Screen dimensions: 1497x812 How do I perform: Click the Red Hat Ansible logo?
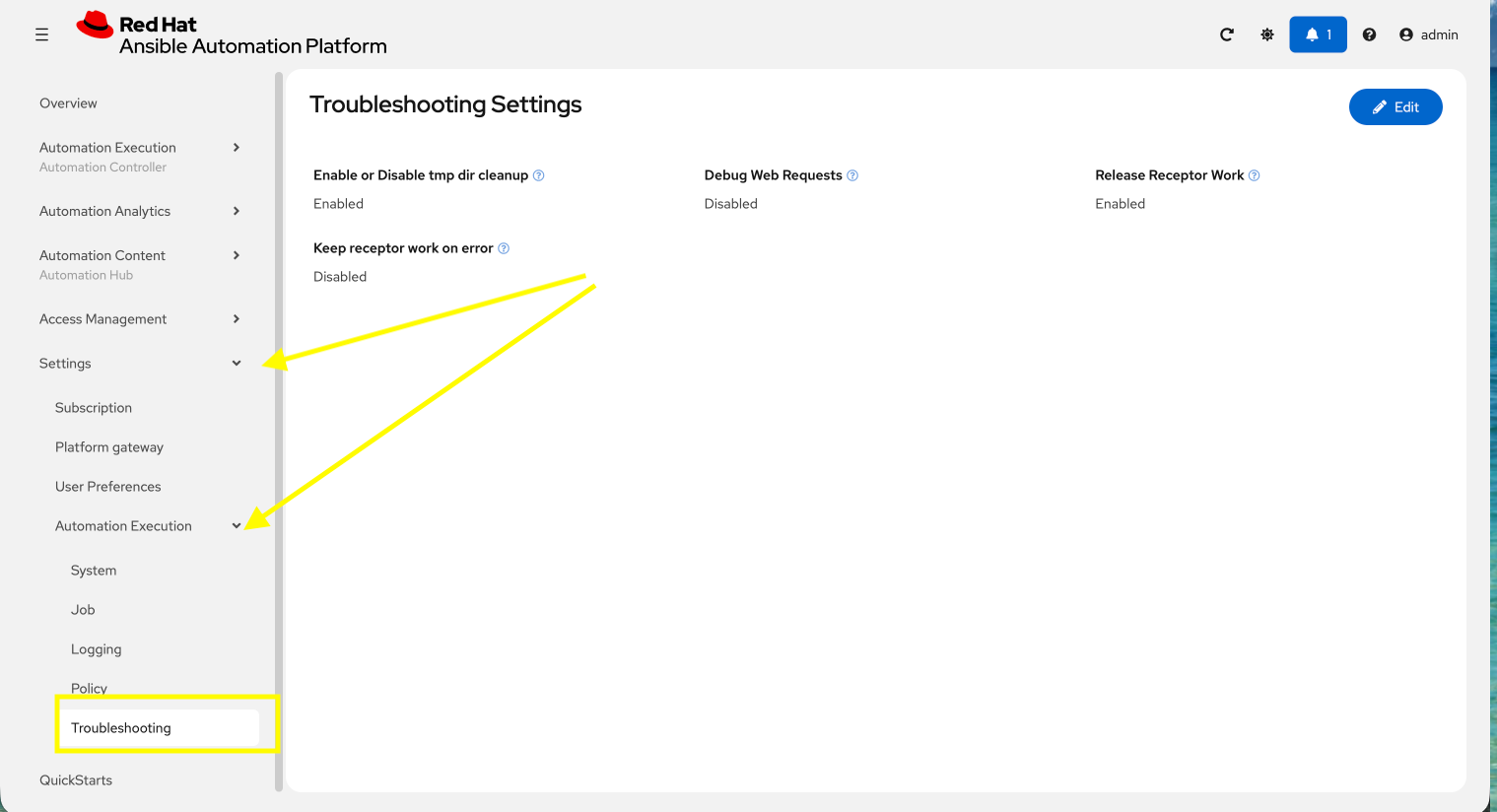pos(96,26)
